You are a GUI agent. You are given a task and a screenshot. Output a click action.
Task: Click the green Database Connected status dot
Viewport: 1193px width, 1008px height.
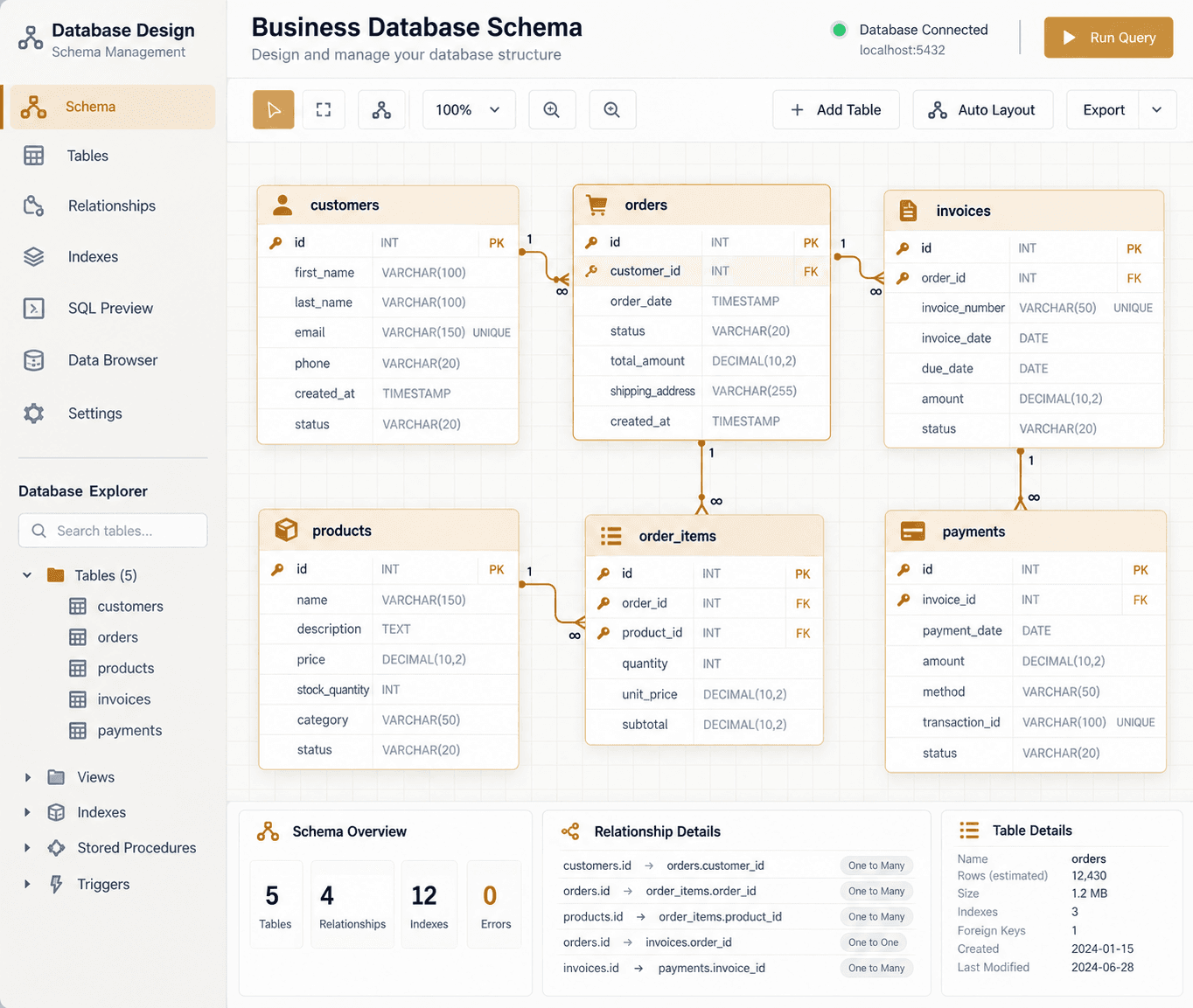pos(839,30)
